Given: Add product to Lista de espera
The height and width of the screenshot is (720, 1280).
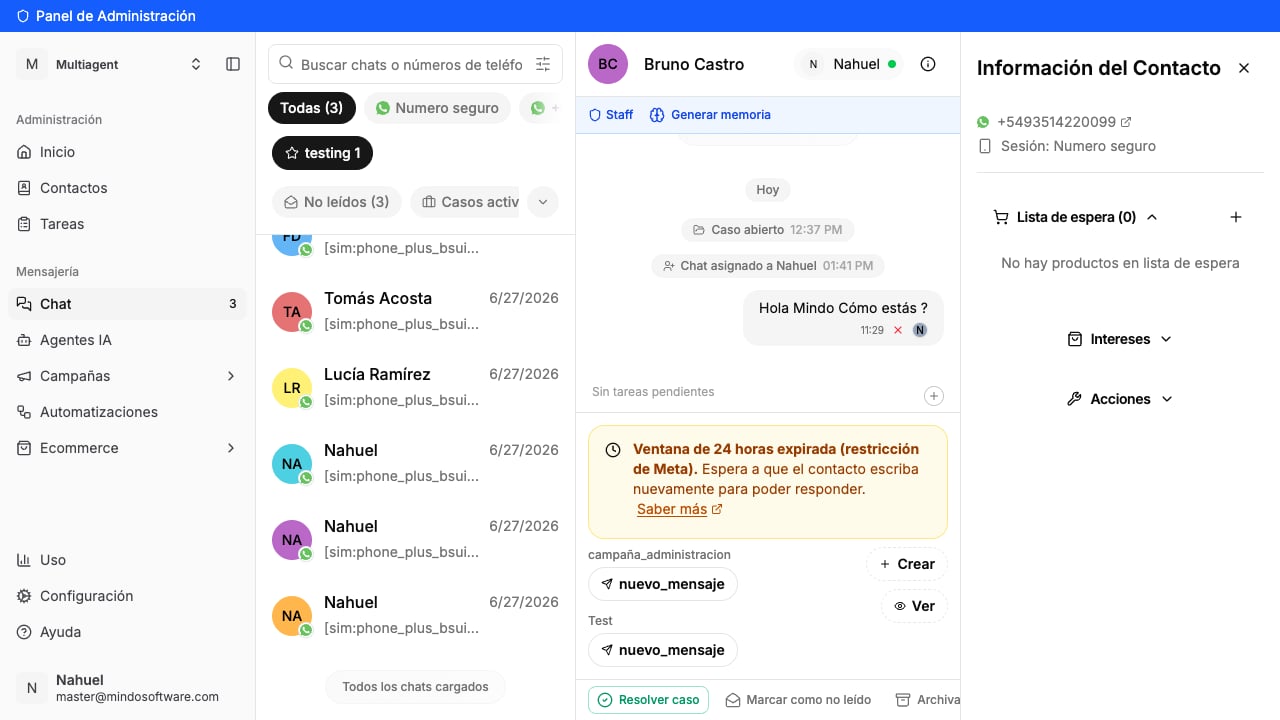Looking at the screenshot, I should click(x=1236, y=217).
